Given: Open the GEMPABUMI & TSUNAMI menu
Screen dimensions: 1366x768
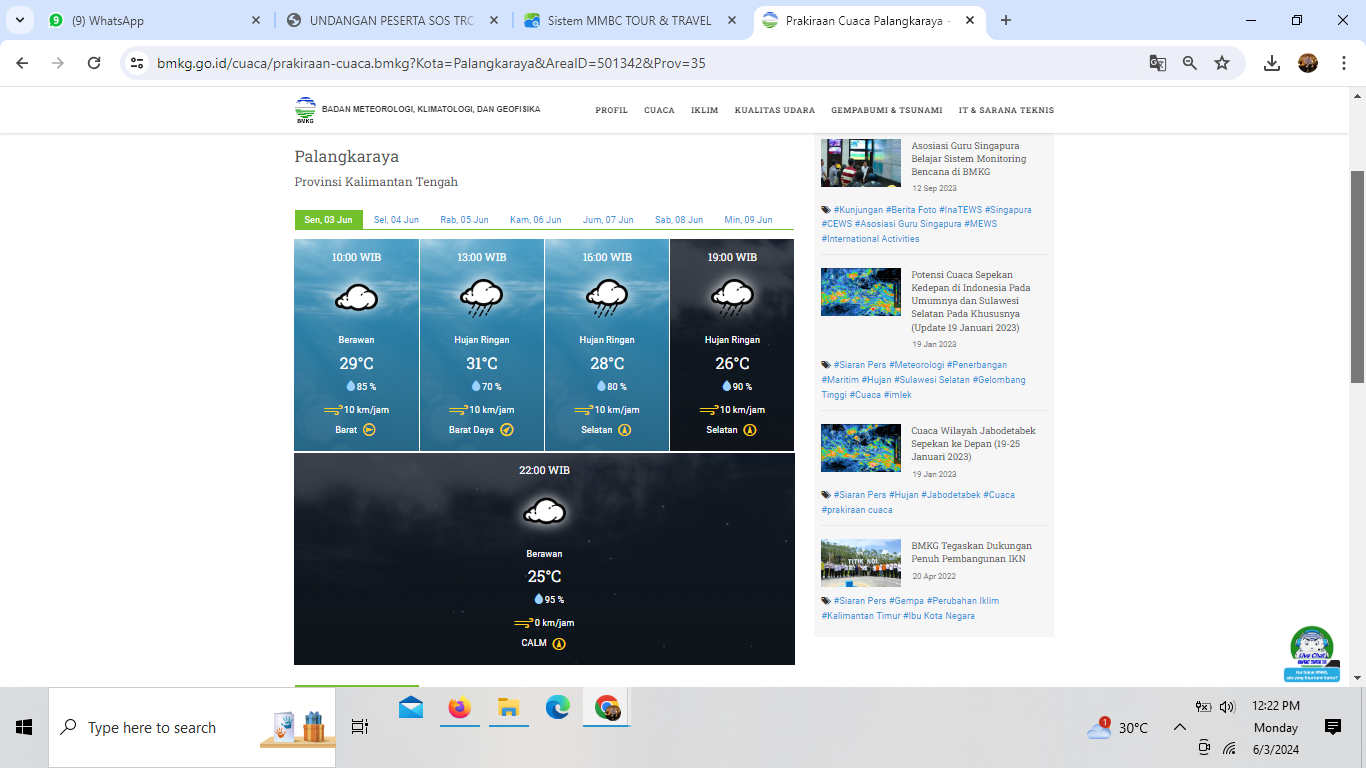Looking at the screenshot, I should pyautogui.click(x=886, y=110).
